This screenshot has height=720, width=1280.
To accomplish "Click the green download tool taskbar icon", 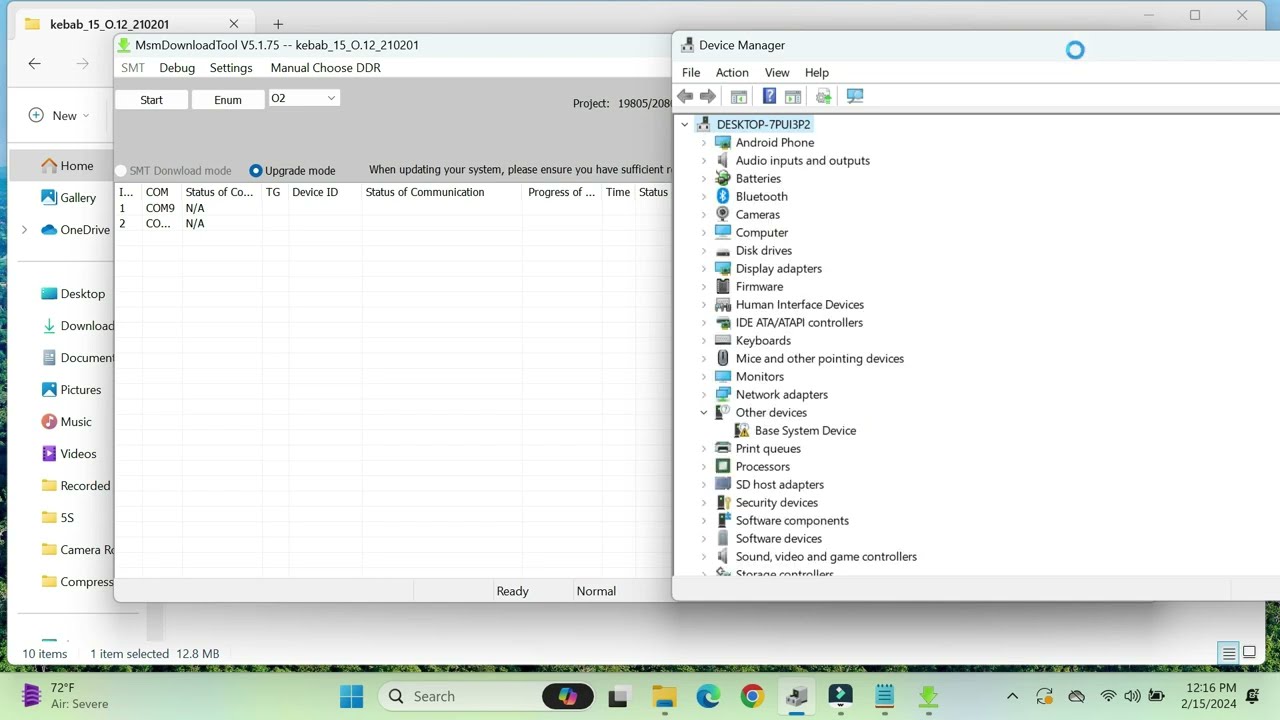I will tap(928, 696).
